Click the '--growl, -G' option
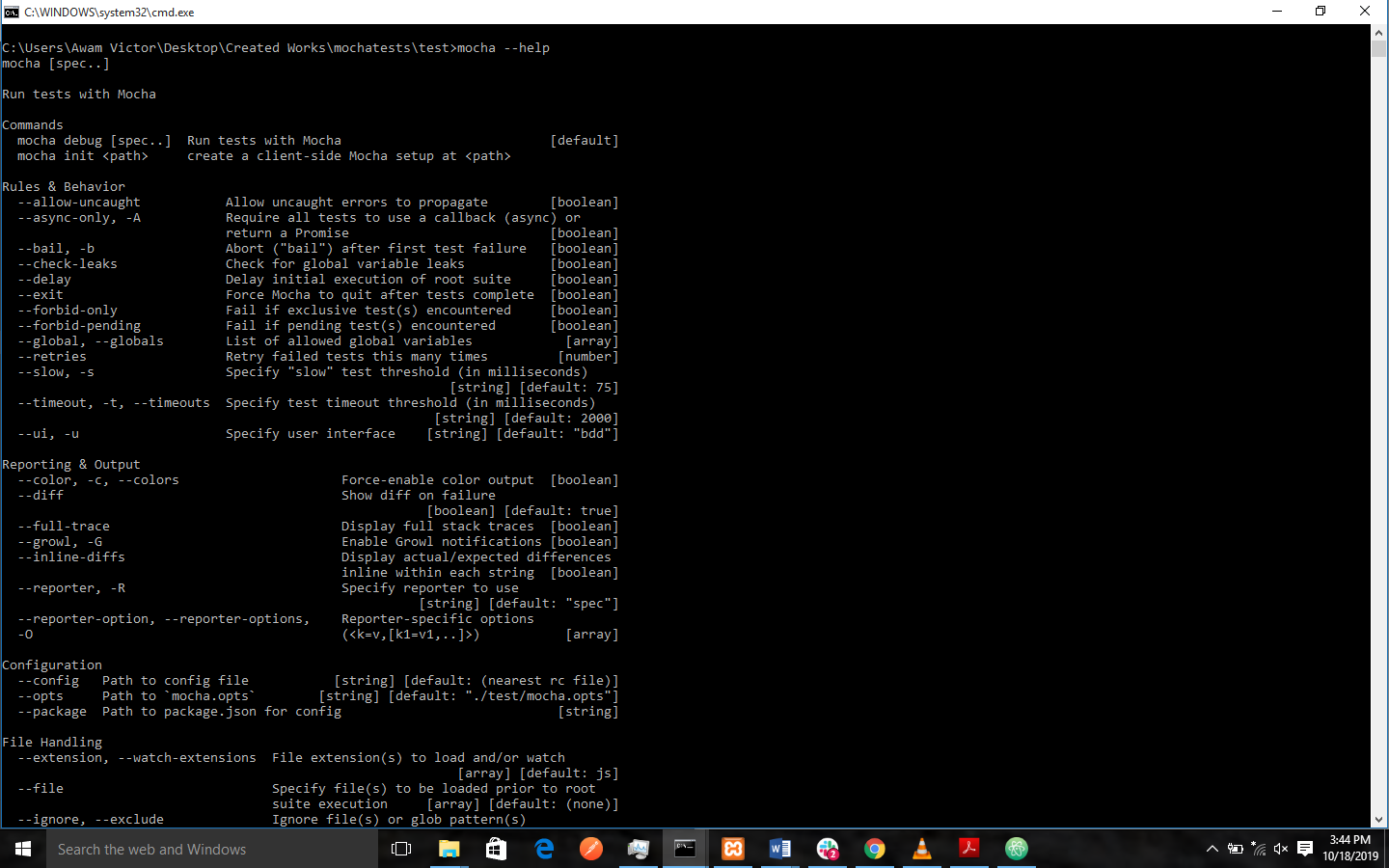 point(60,542)
